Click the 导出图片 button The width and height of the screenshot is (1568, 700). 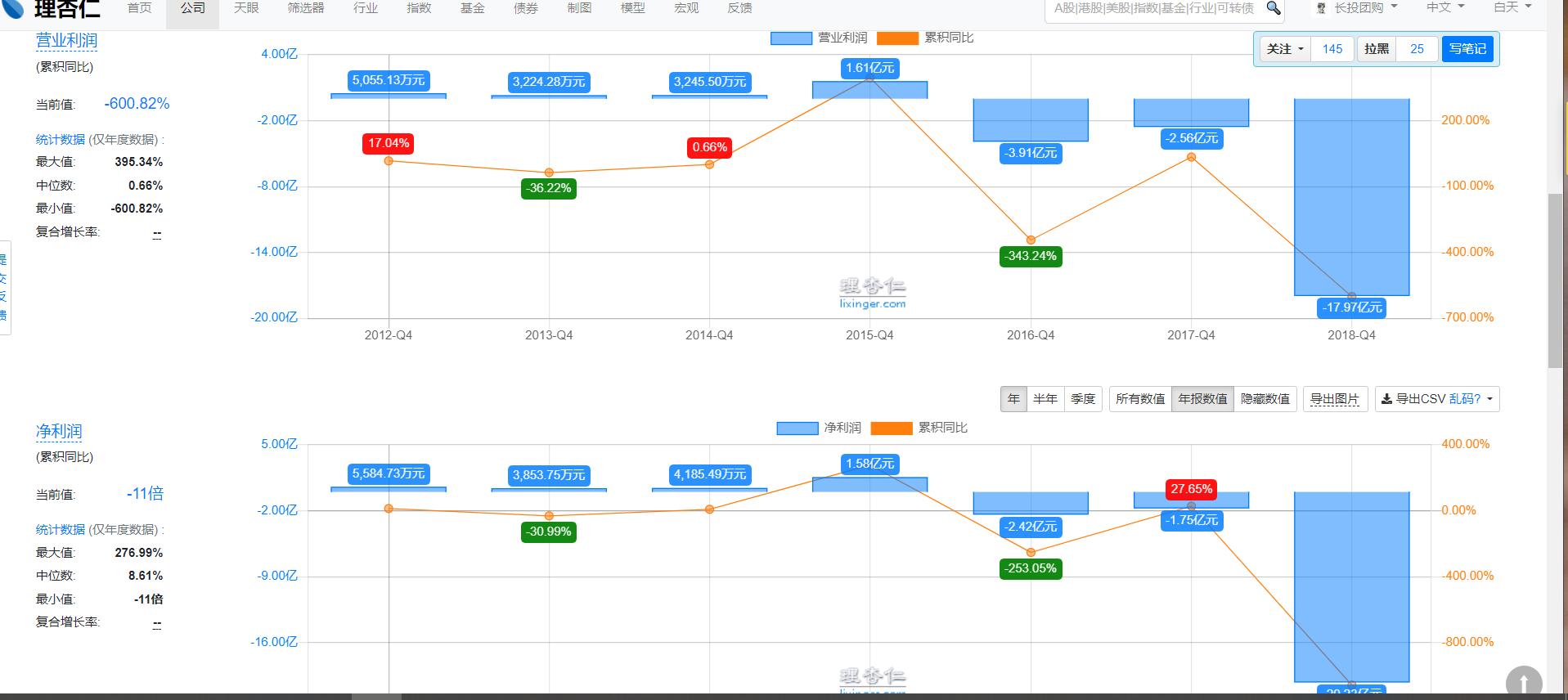coord(1335,399)
